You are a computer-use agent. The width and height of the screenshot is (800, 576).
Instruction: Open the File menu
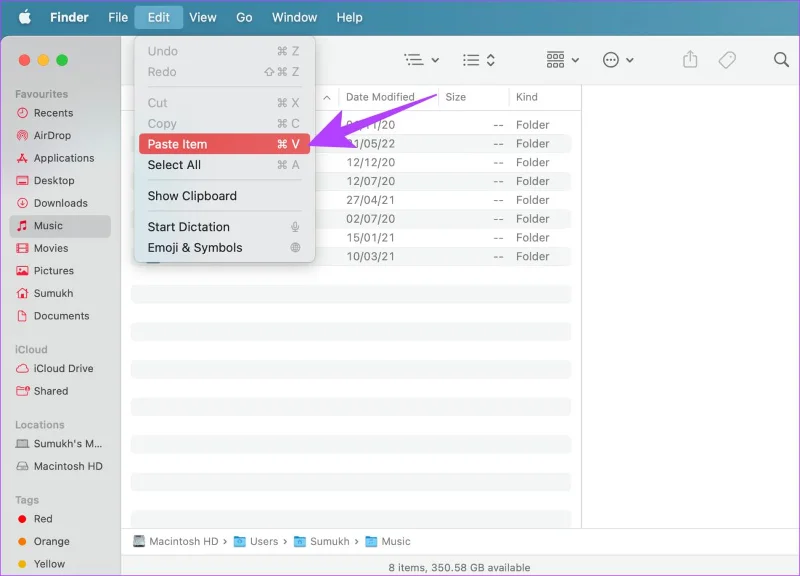coord(118,17)
